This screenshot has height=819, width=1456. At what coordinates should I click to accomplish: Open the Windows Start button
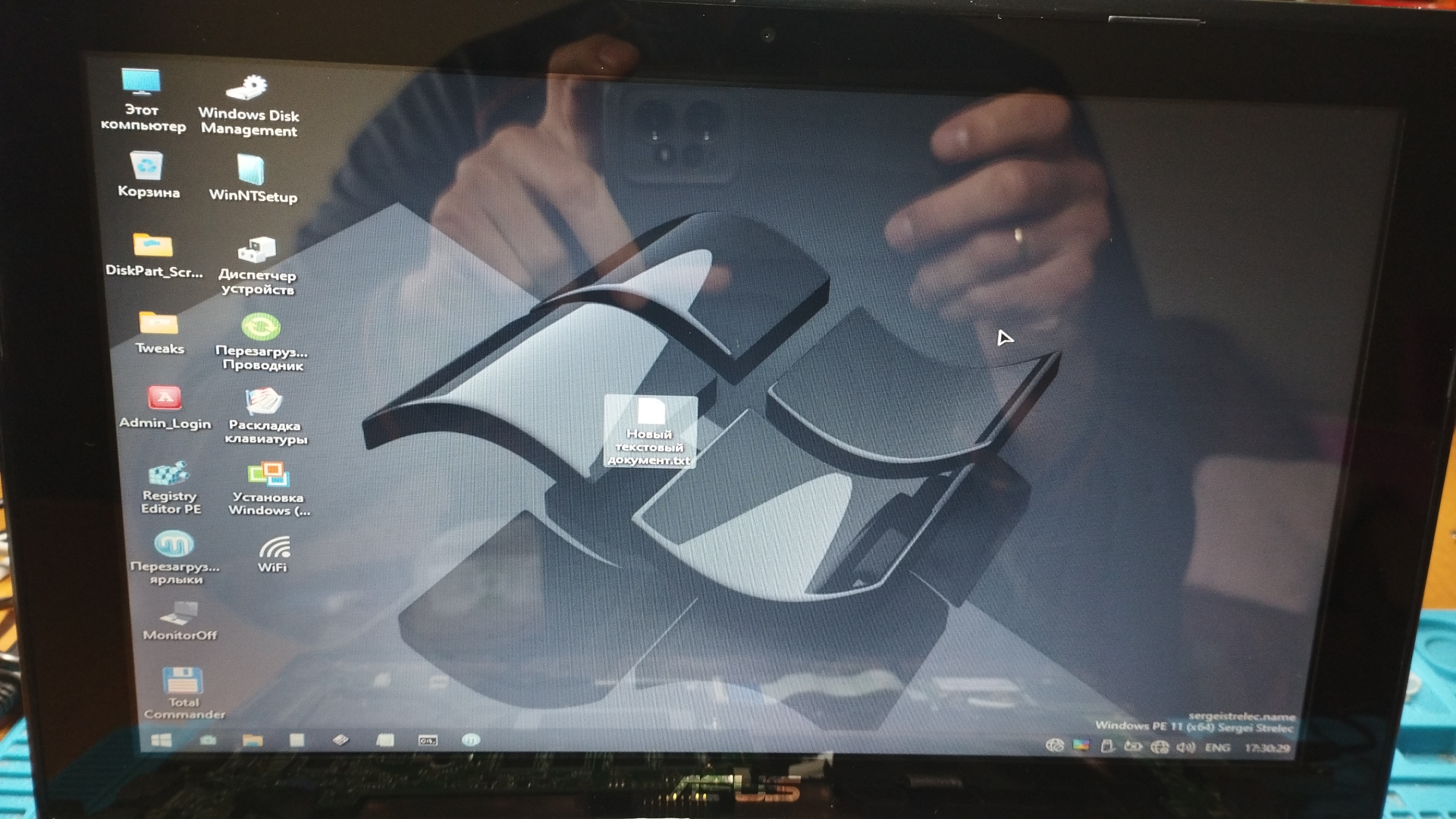[161, 740]
